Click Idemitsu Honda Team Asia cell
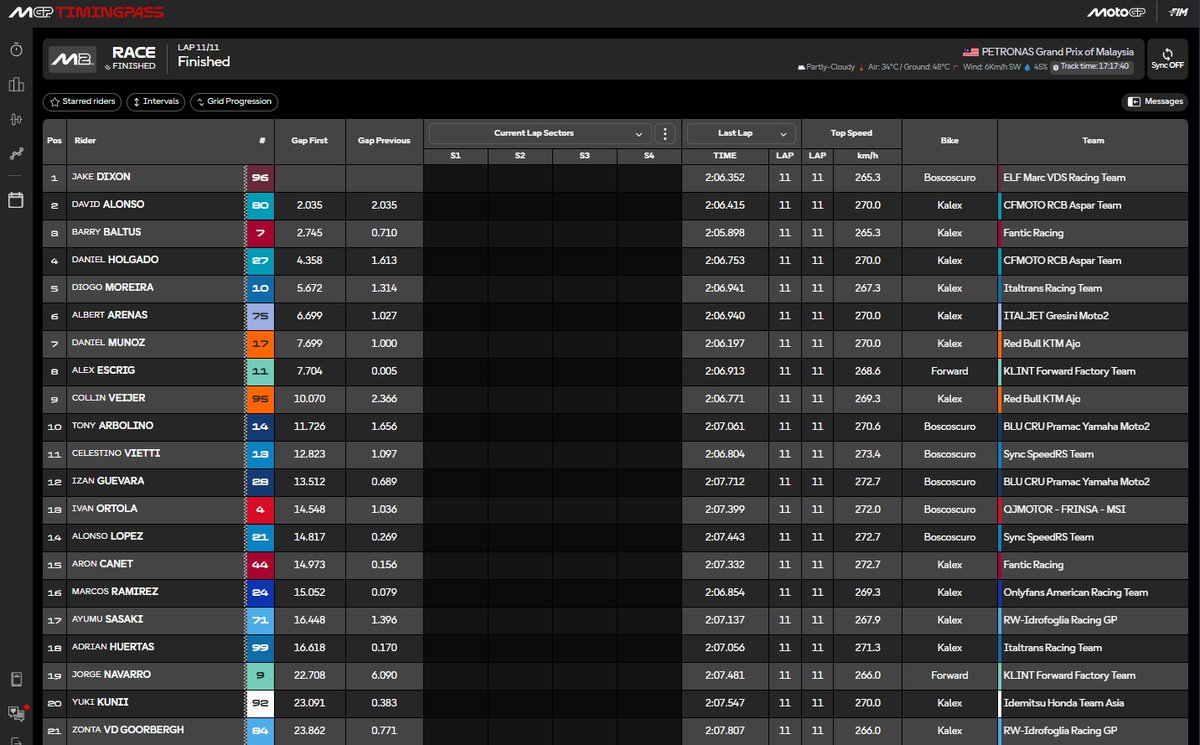Screen dimensions: 1200x745 (x=1092, y=702)
